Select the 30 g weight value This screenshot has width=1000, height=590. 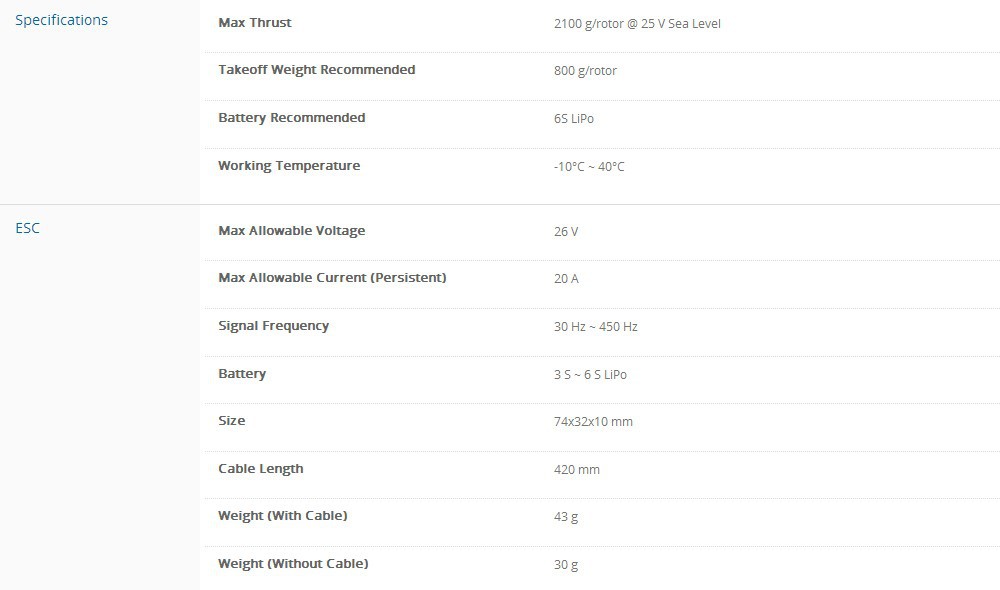(566, 565)
